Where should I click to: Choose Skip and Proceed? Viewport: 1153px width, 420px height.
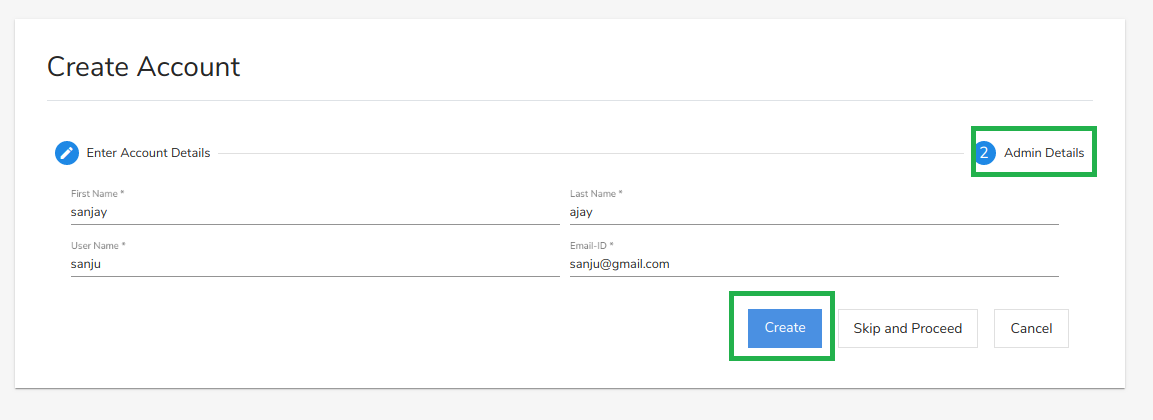click(907, 328)
